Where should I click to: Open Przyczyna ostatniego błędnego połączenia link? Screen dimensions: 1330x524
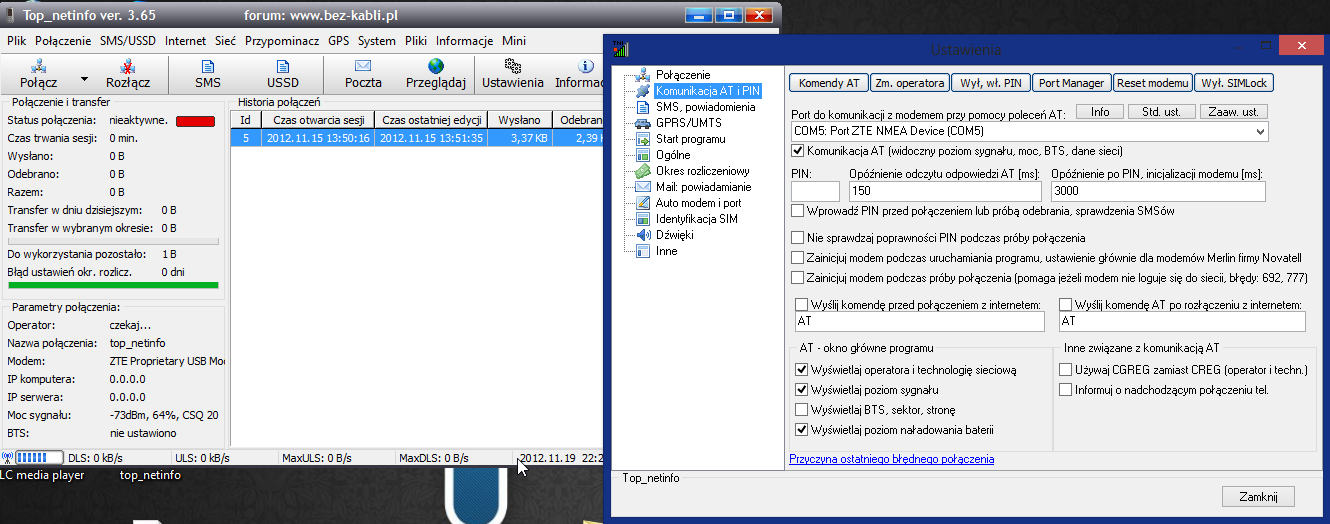point(891,459)
